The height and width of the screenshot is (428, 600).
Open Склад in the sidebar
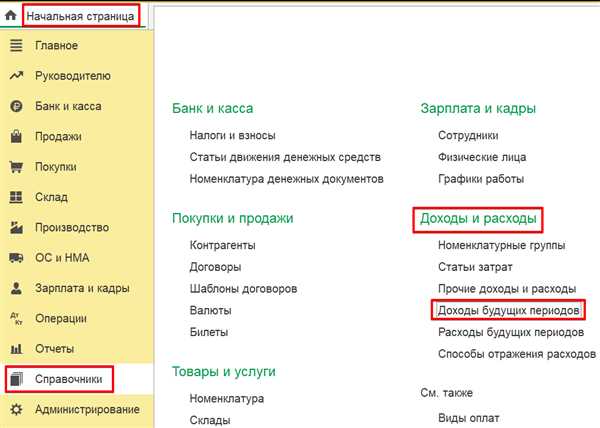[51, 197]
